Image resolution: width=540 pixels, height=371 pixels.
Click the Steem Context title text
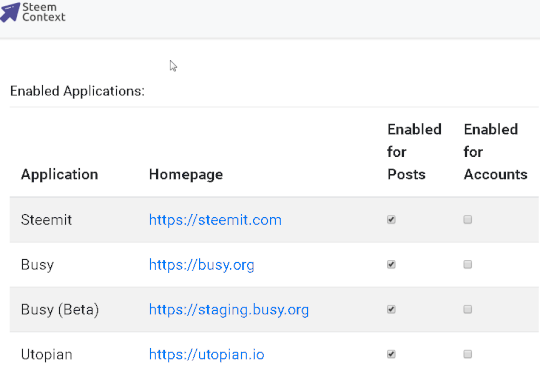(x=44, y=12)
